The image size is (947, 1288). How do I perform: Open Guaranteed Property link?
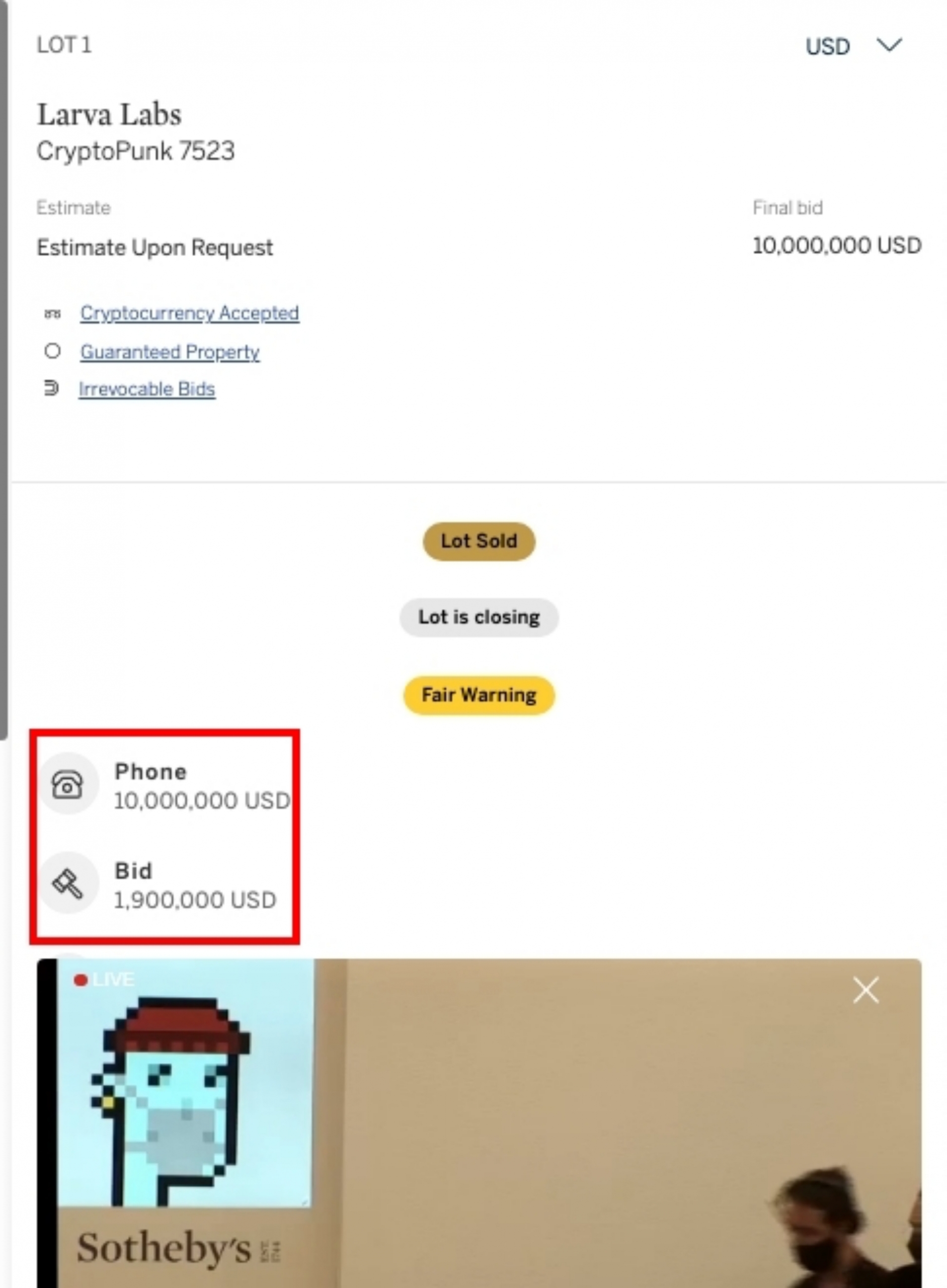(170, 351)
